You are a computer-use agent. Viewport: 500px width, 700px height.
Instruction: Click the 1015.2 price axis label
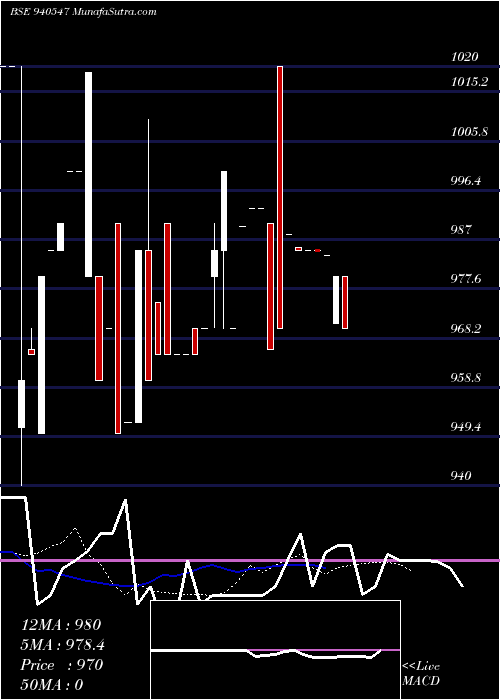470,82
